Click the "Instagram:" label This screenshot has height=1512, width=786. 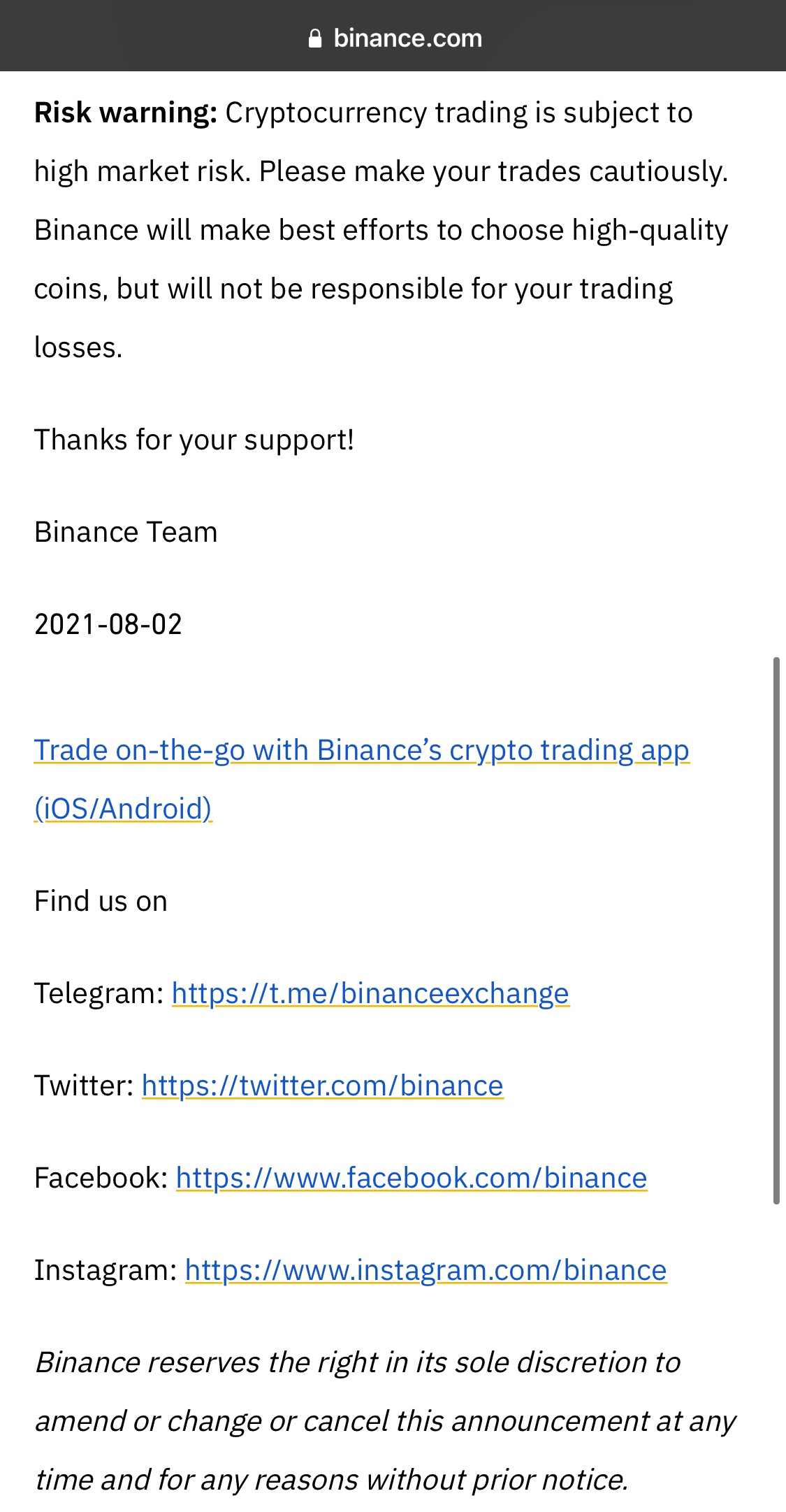tap(105, 1270)
